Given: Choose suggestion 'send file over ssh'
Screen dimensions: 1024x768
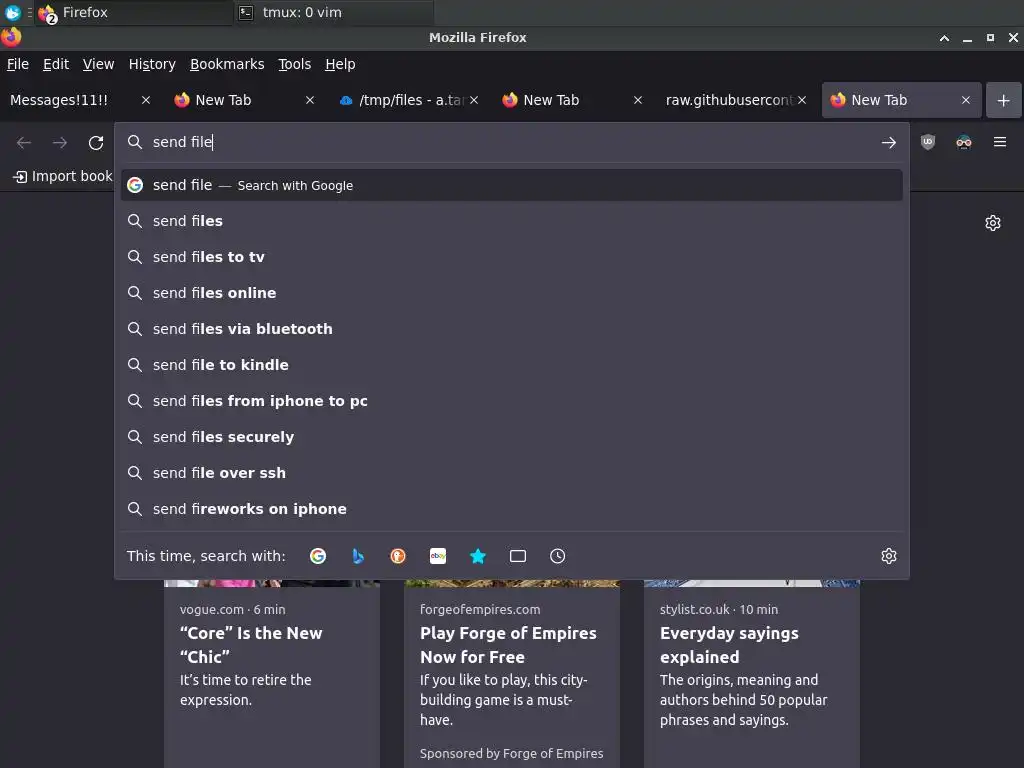Looking at the screenshot, I should tap(511, 472).
